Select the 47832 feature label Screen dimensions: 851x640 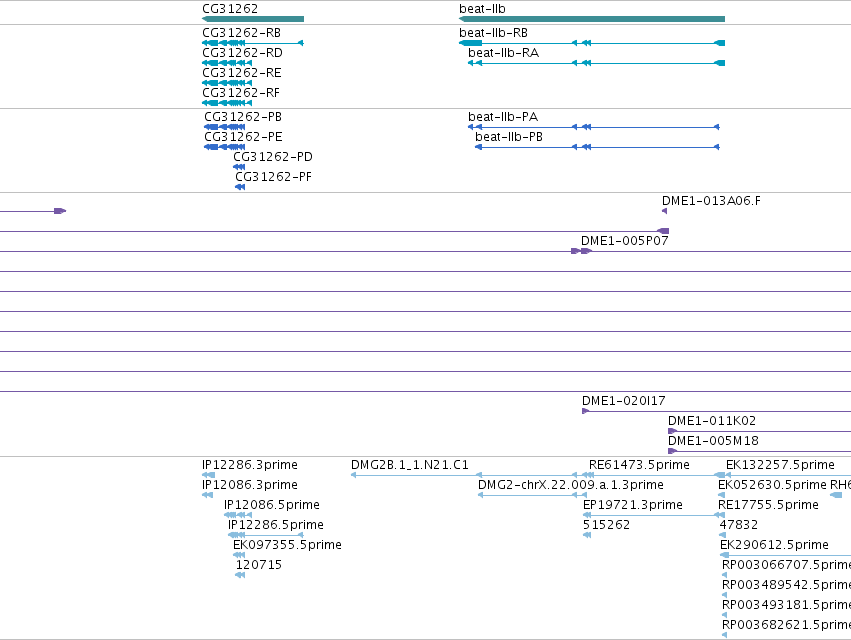(739, 525)
